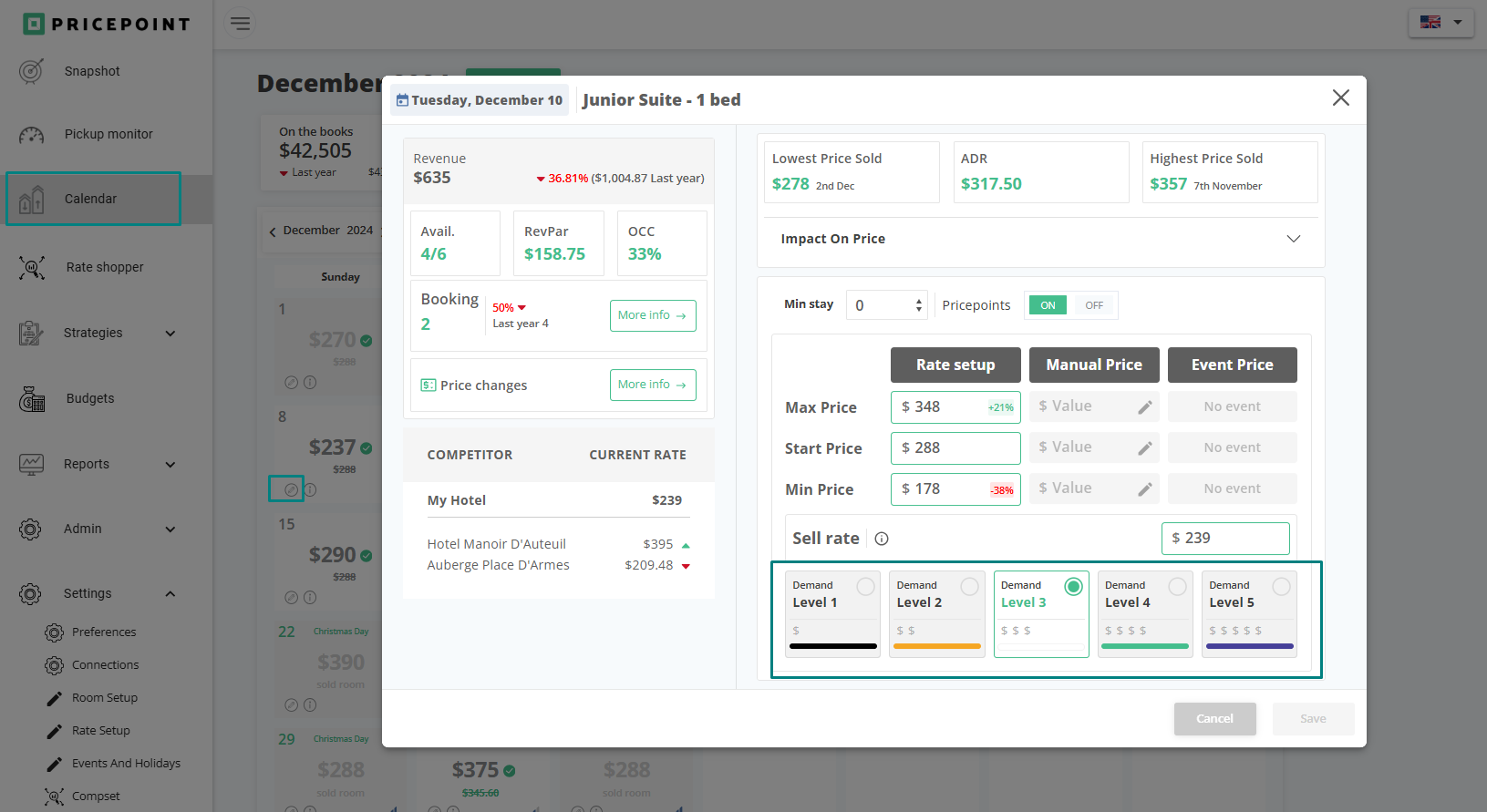Viewport: 1487px width, 812px height.
Task: Click pencil icon in Min Price manual field
Action: pos(1145,489)
